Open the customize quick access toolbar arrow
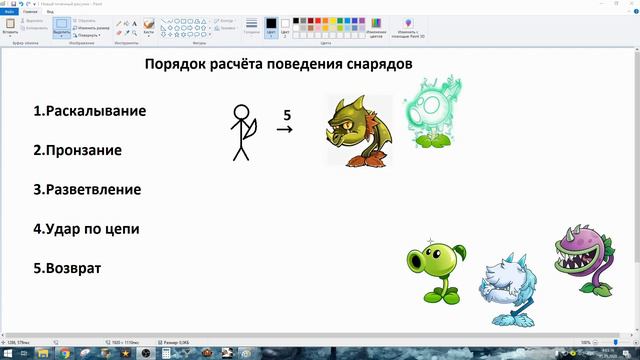This screenshot has height=360, width=640. pos(34,4)
